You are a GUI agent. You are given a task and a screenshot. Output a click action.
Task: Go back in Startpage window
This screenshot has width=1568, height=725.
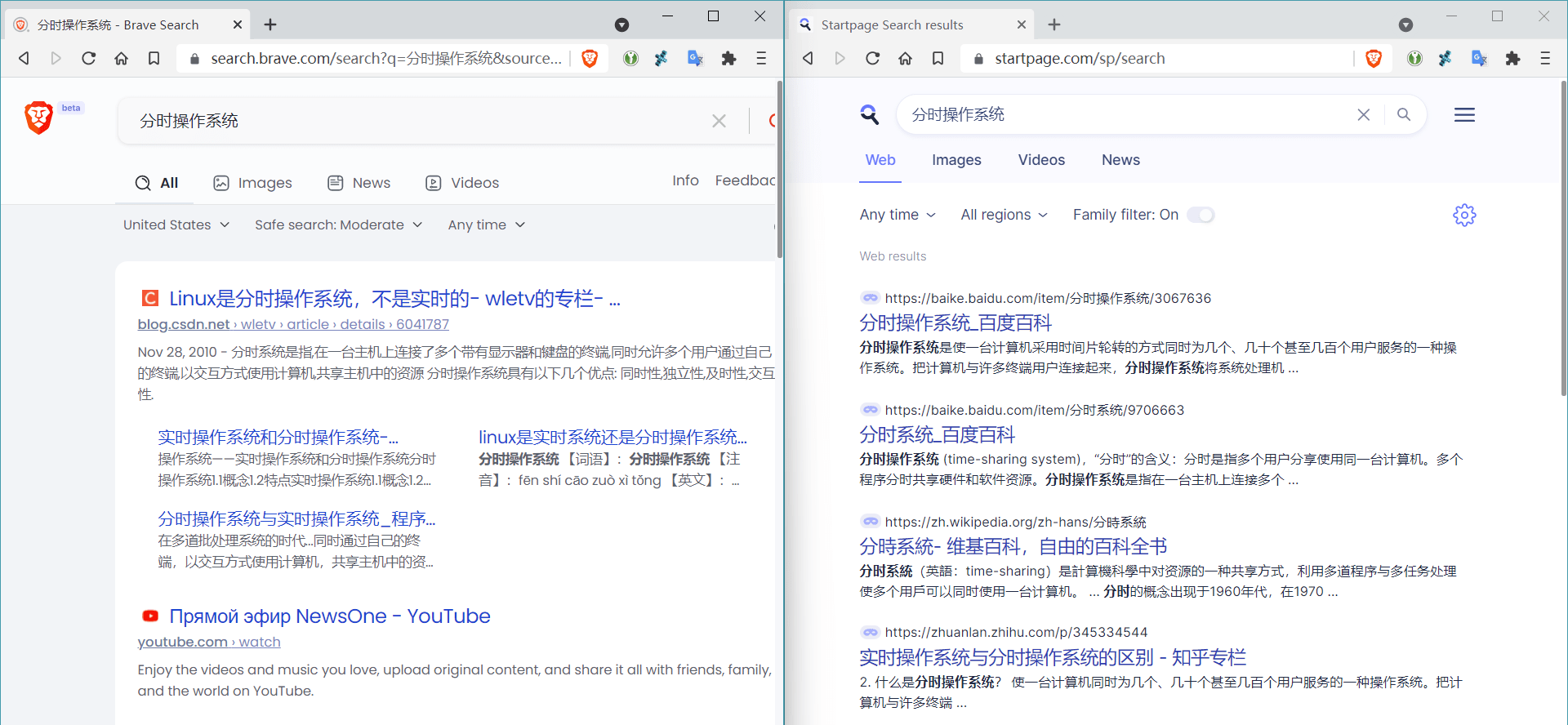point(808,58)
